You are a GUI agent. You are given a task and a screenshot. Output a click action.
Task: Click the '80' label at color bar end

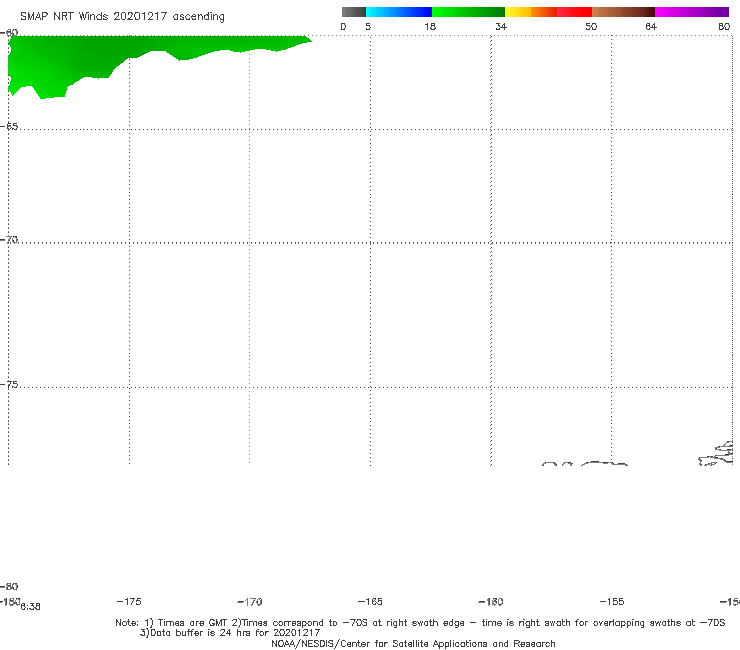[x=724, y=26]
